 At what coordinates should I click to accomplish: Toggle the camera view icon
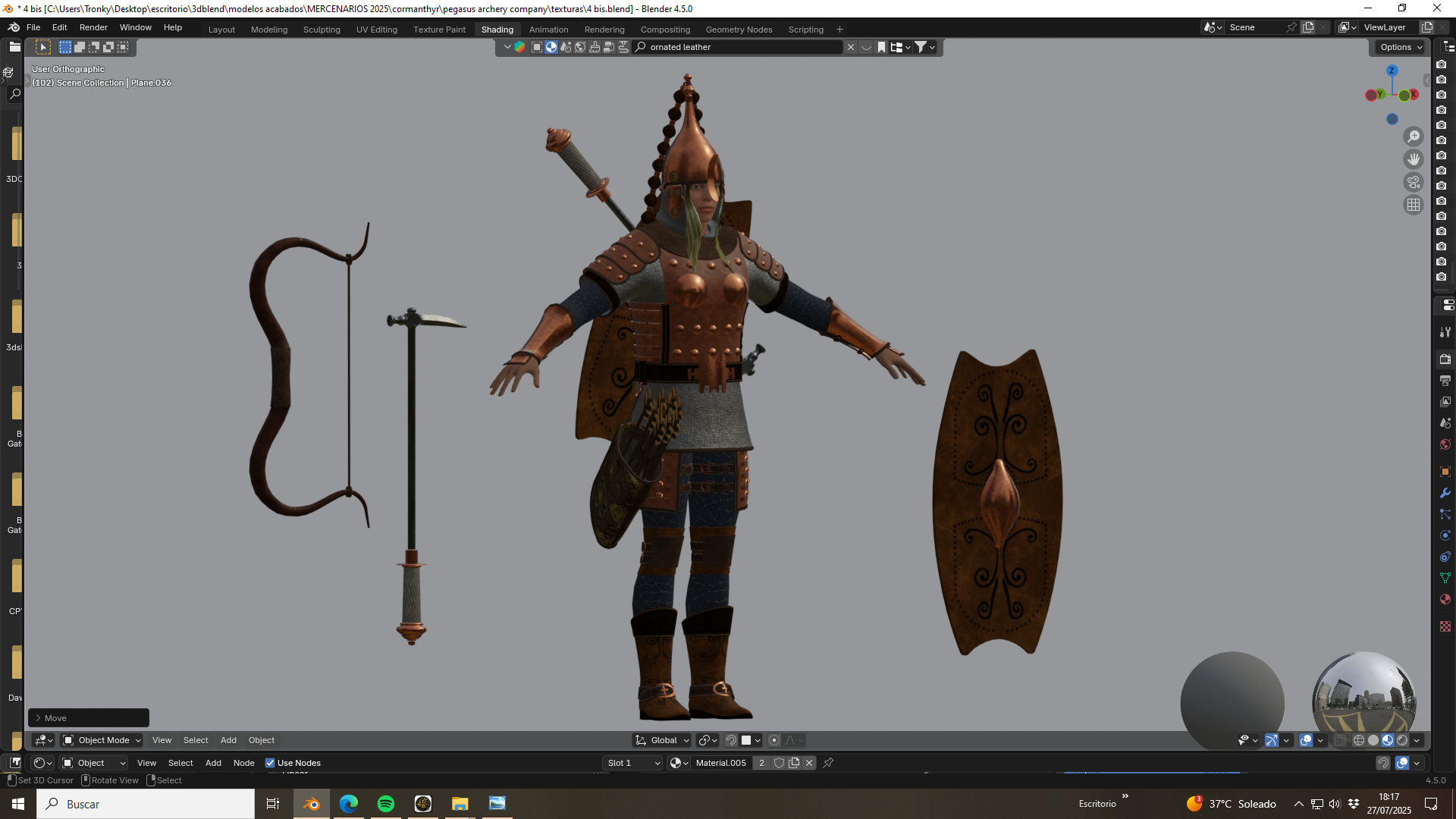click(1414, 182)
